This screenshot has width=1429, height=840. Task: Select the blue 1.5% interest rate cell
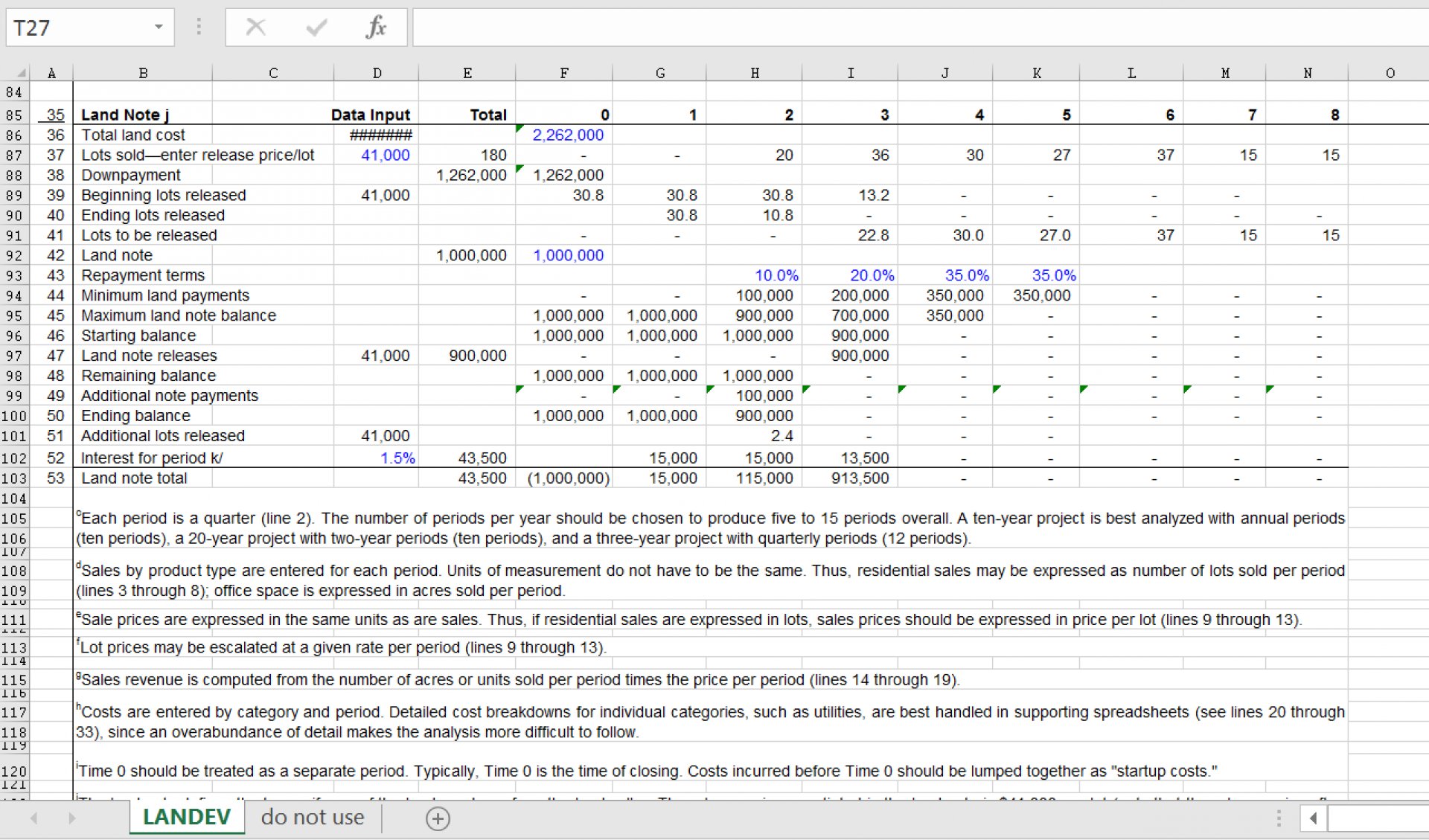376,458
